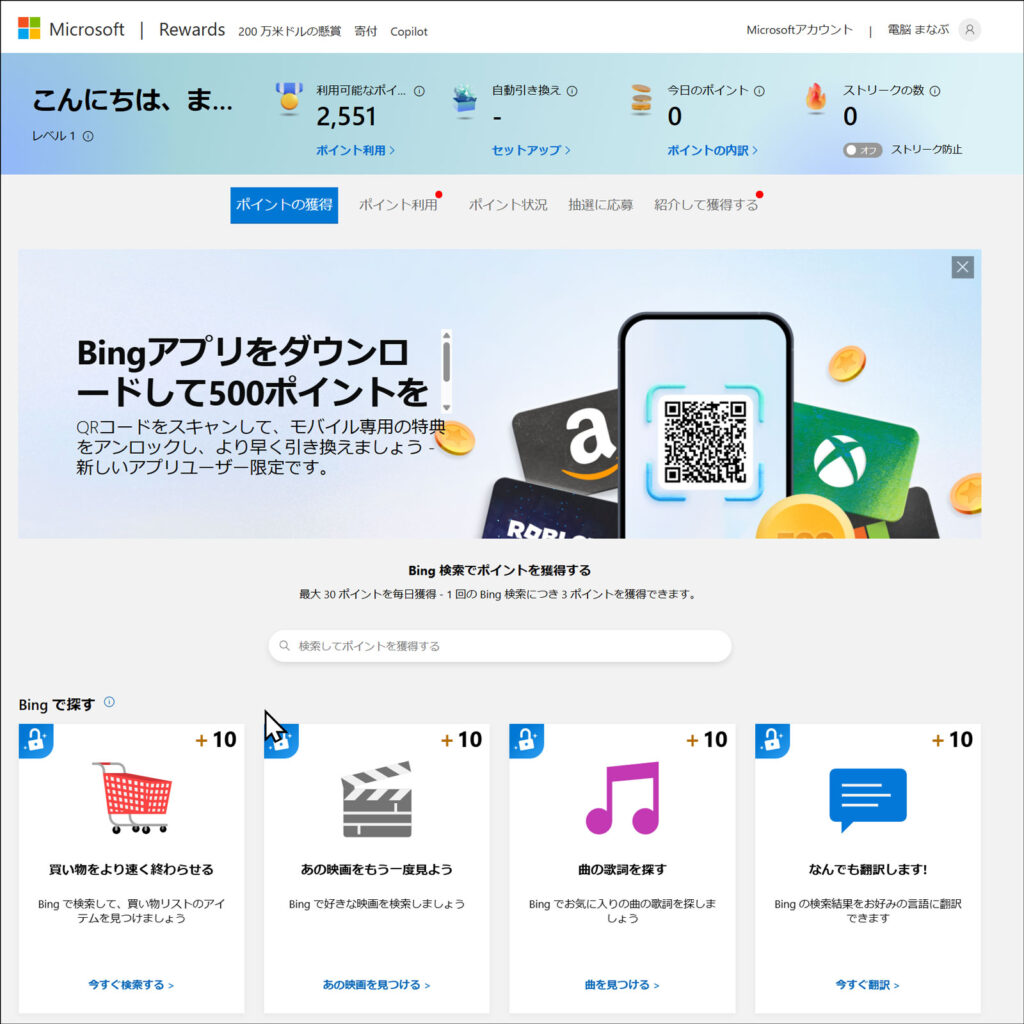Image resolution: width=1024 pixels, height=1024 pixels.
Task: Click the Bingアプリをダウンロード banner heading
Action: pos(252,372)
